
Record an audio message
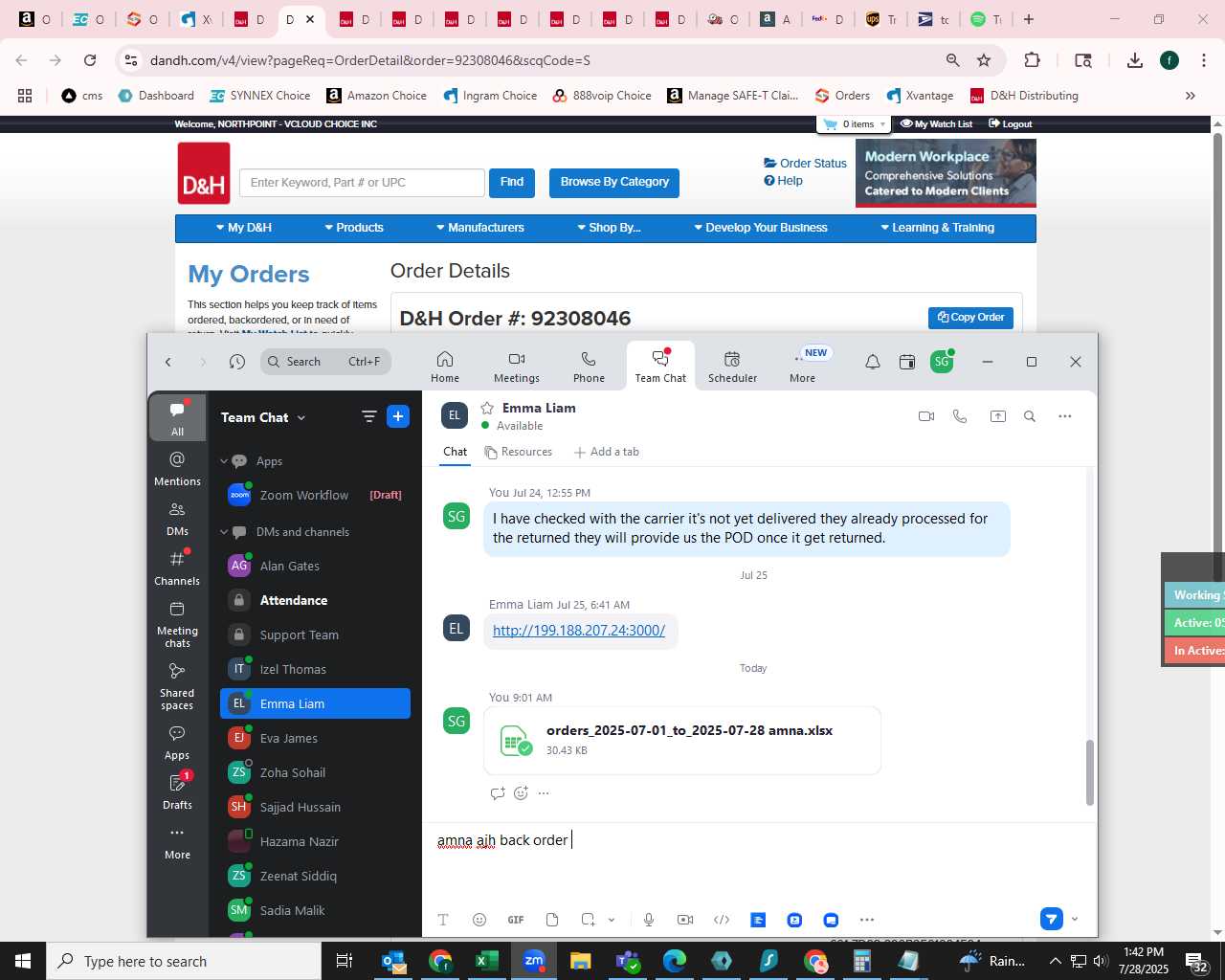coord(649,920)
